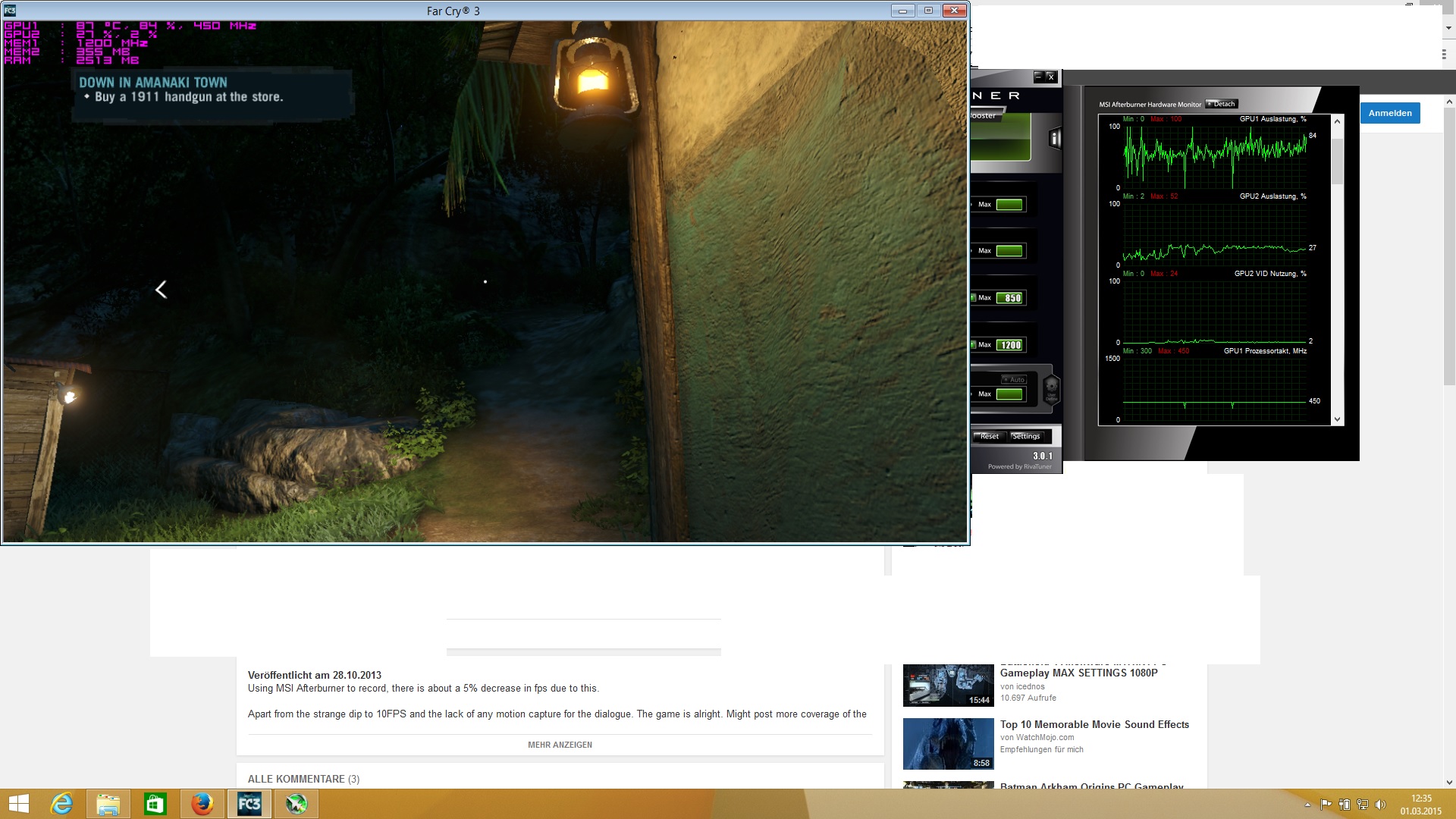The height and width of the screenshot is (819, 1456).
Task: Click the browser page scroll-down arrow
Action: [x=1449, y=783]
